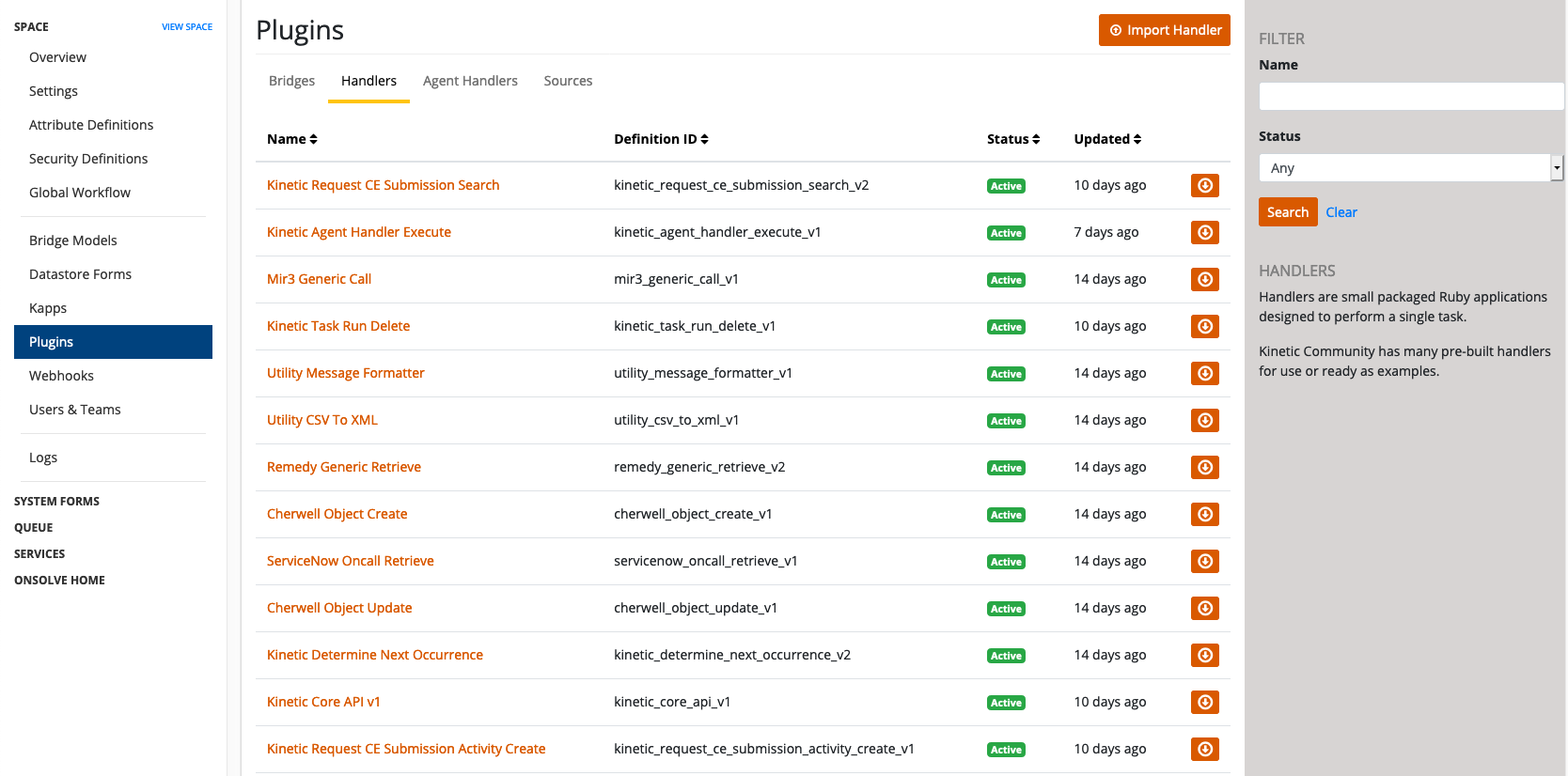Navigate to Webhooks

[61, 376]
